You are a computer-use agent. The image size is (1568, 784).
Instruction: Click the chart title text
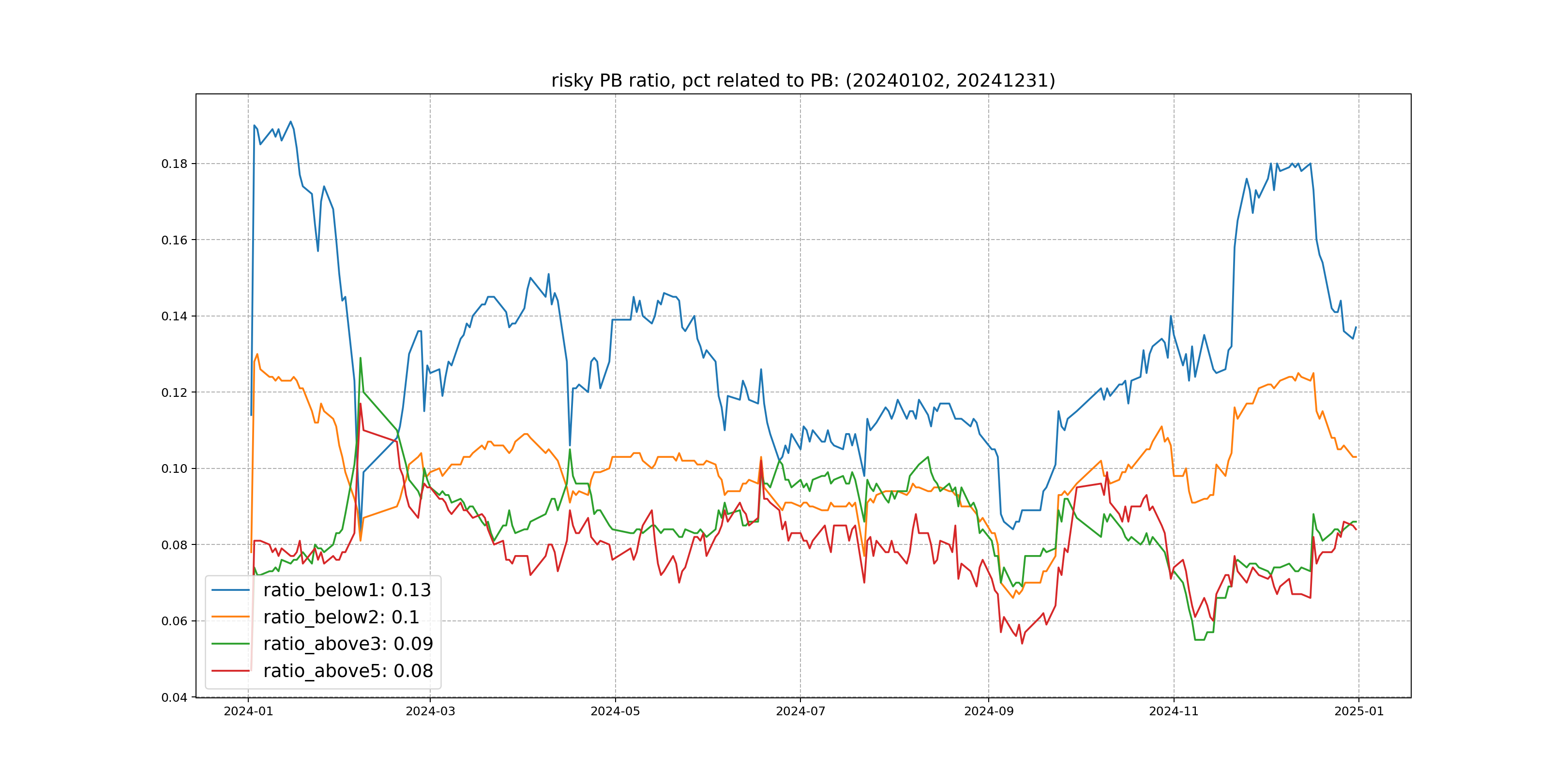pos(803,81)
